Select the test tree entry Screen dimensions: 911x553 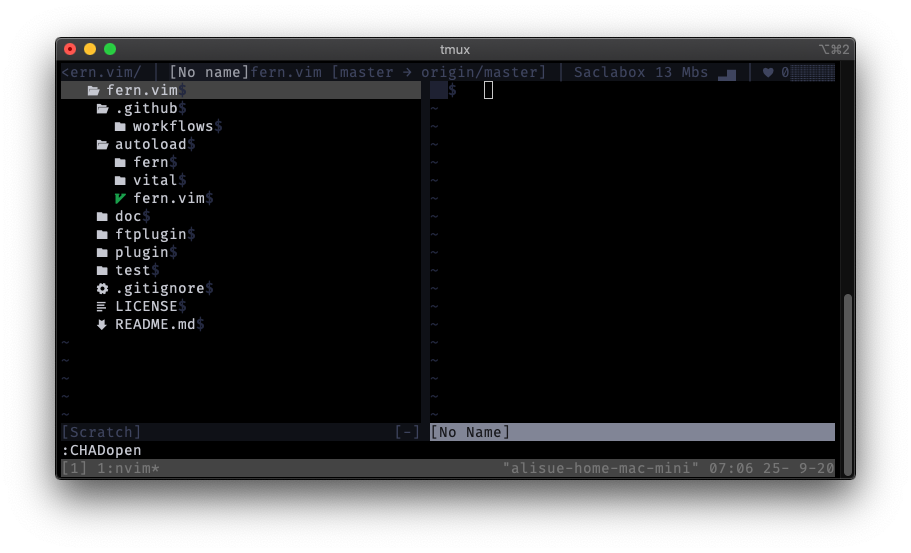[x=133, y=270]
